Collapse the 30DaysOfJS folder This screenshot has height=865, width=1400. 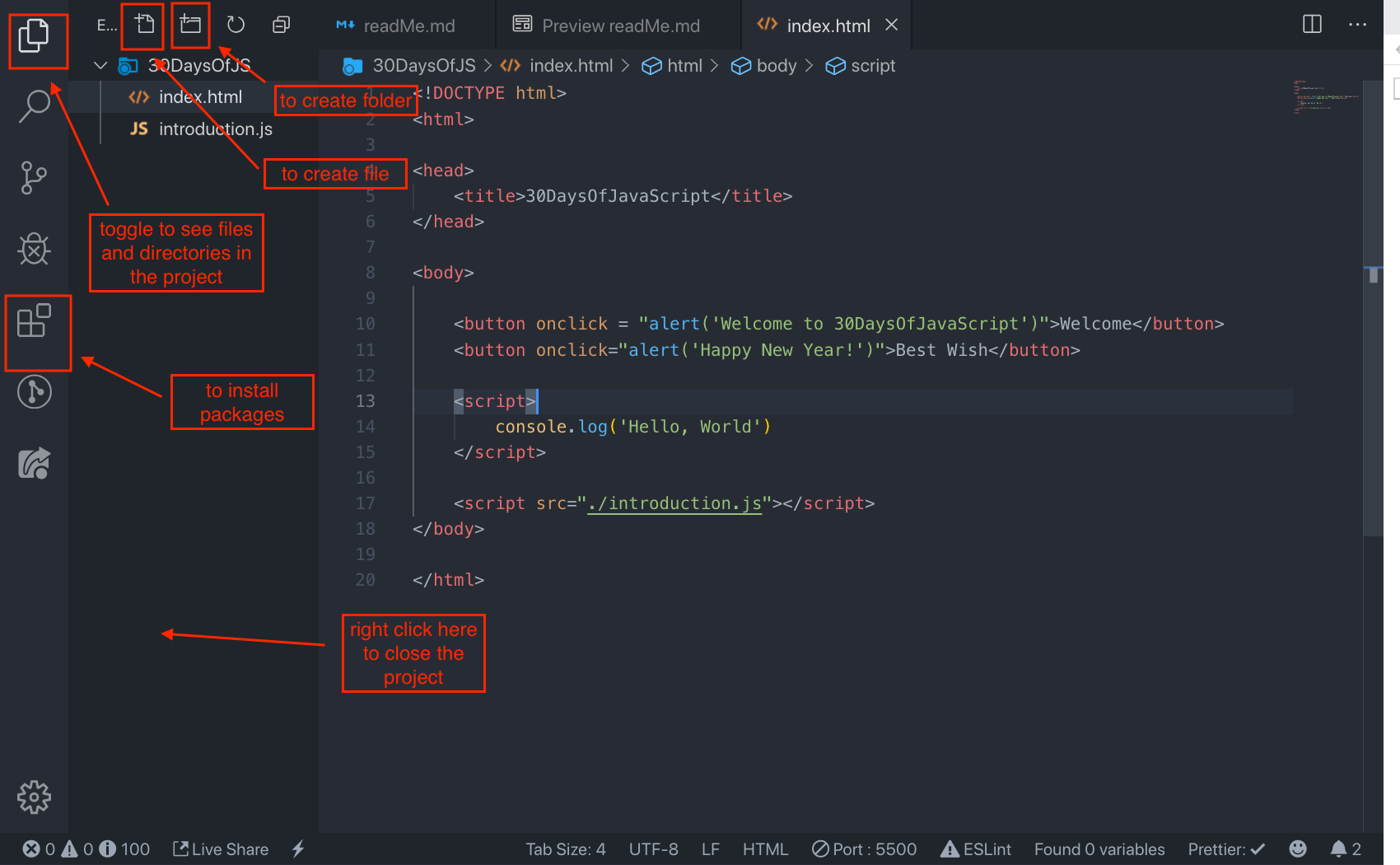click(100, 65)
